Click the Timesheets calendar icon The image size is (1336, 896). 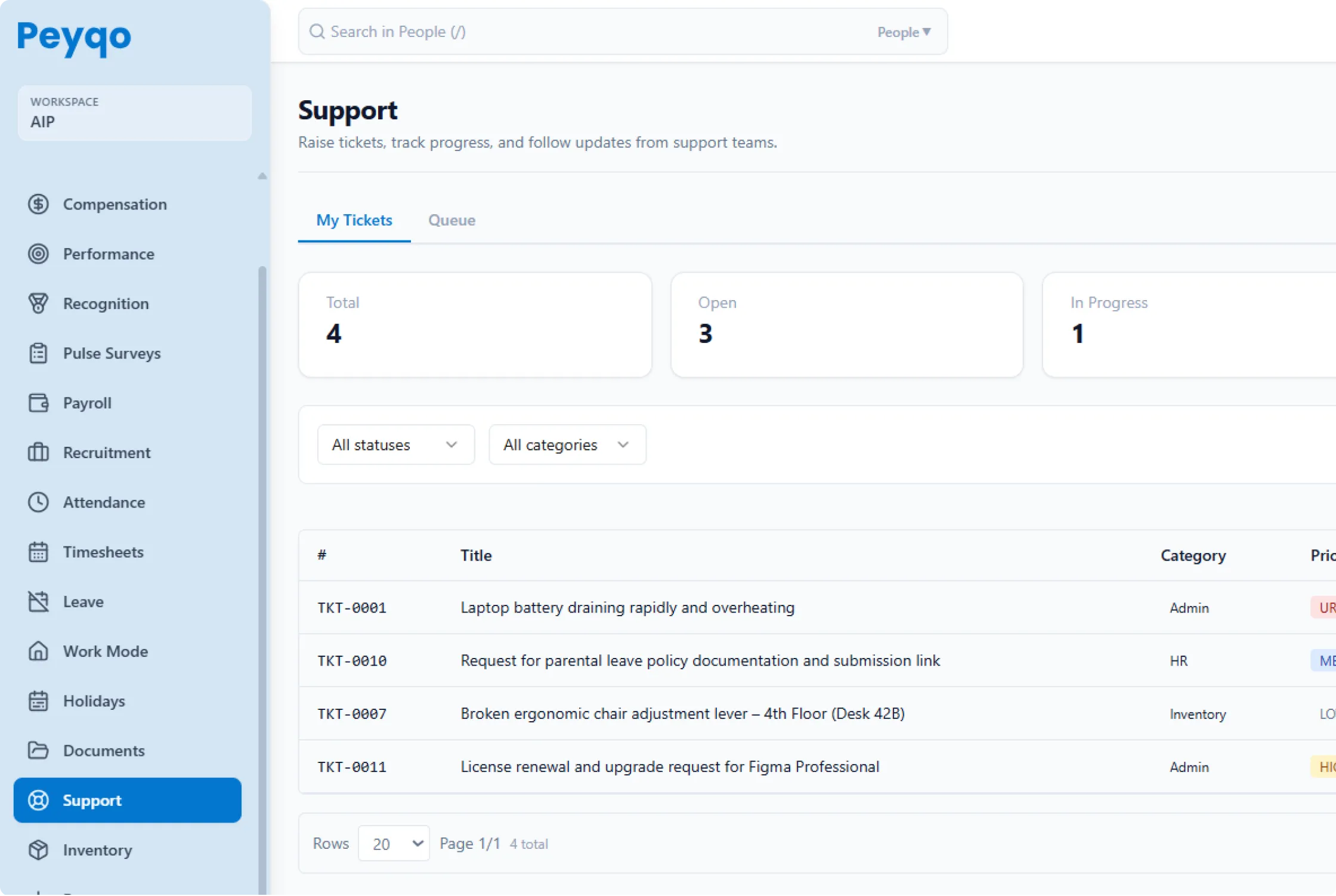coord(38,552)
